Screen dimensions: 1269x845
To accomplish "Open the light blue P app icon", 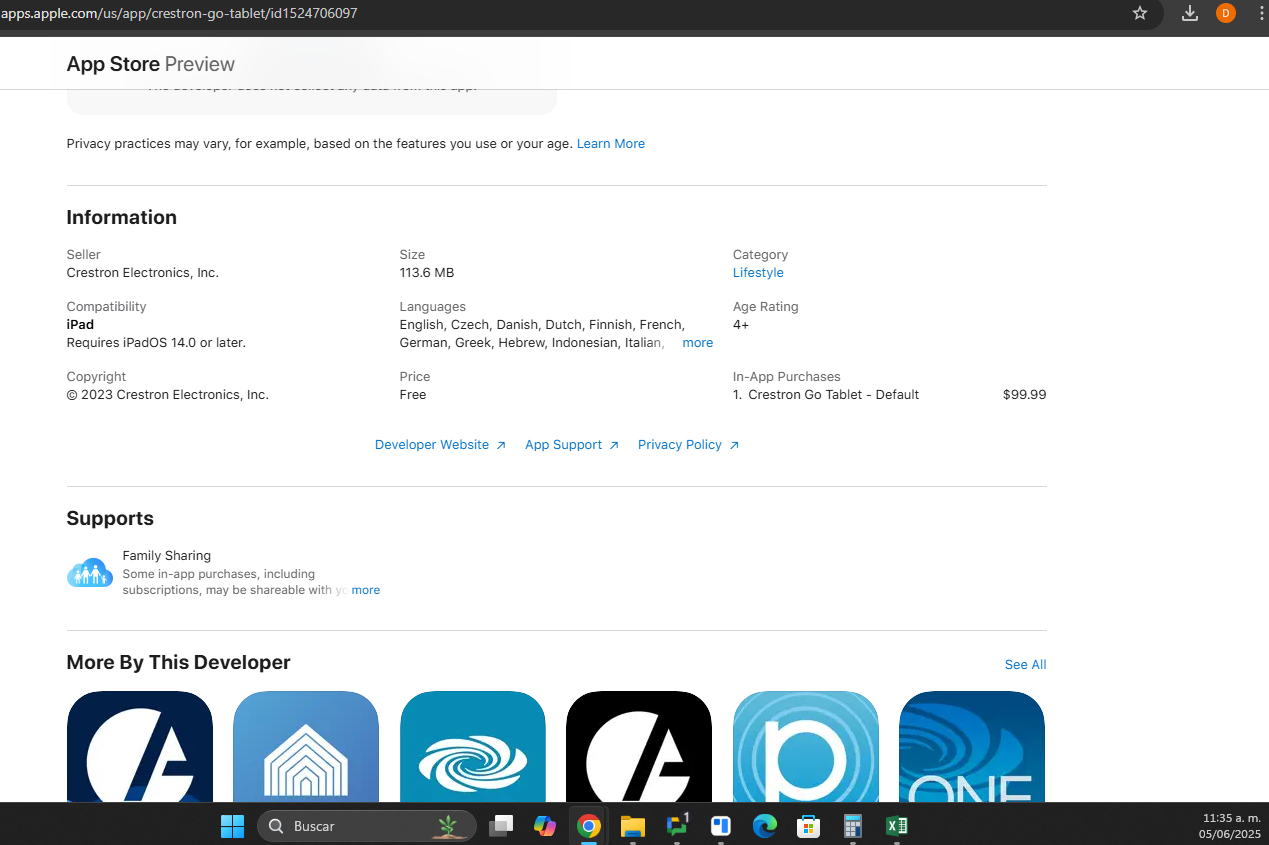I will (806, 746).
